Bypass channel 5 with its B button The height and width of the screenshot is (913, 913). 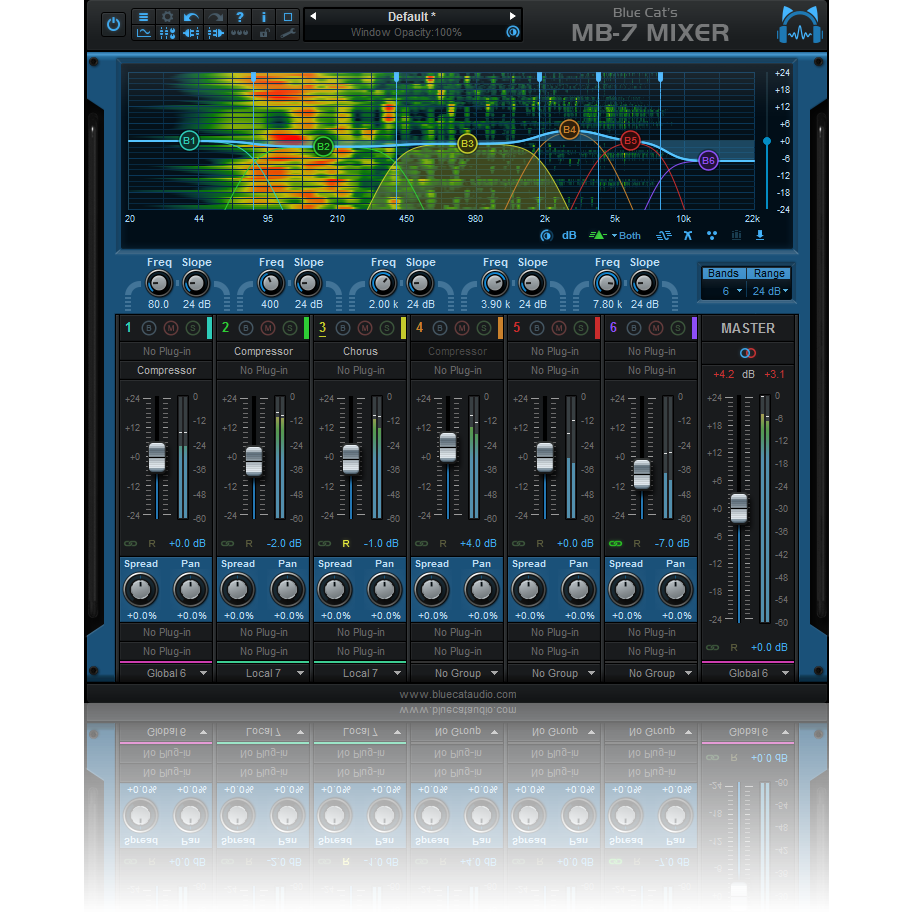539,328
